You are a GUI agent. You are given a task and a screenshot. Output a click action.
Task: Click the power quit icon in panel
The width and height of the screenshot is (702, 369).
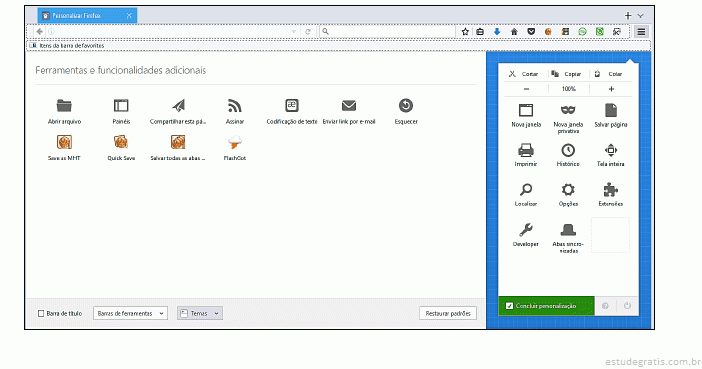point(627,306)
